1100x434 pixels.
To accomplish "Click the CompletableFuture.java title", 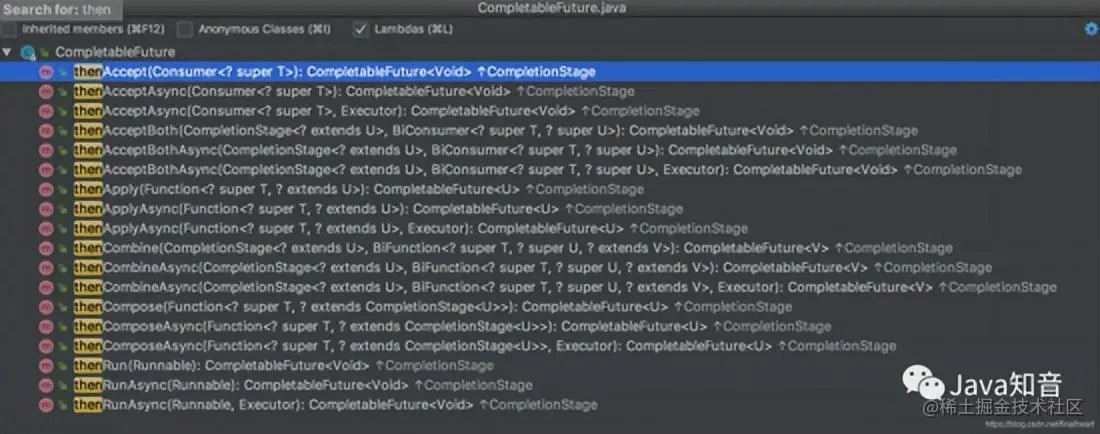I will click(x=549, y=8).
